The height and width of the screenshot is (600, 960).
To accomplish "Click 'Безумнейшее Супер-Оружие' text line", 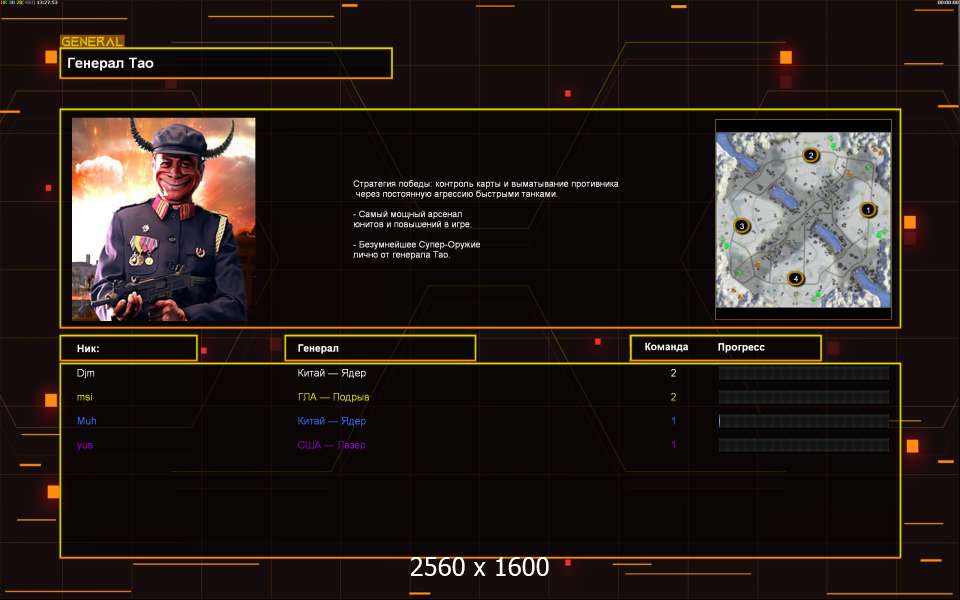I will [417, 244].
